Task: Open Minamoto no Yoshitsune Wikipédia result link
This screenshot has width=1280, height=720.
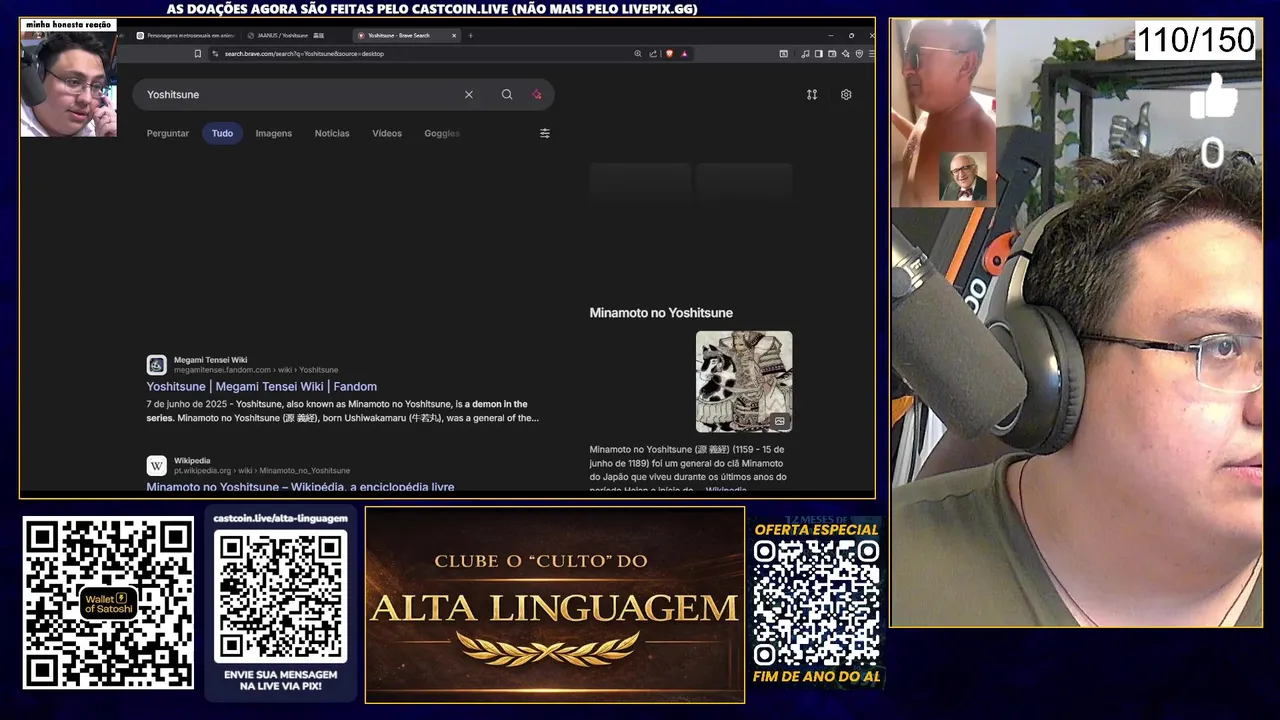Action: pos(300,487)
